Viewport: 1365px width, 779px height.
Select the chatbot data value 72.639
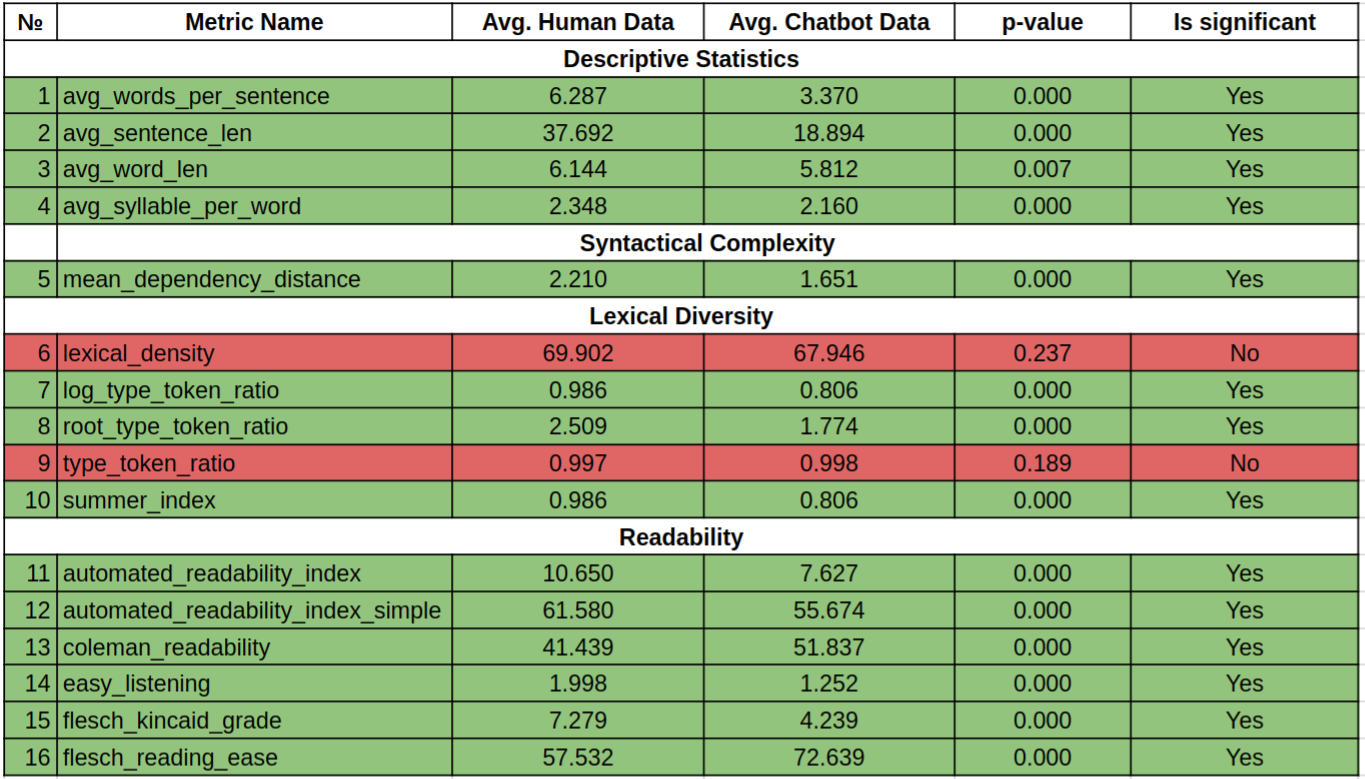pos(829,757)
